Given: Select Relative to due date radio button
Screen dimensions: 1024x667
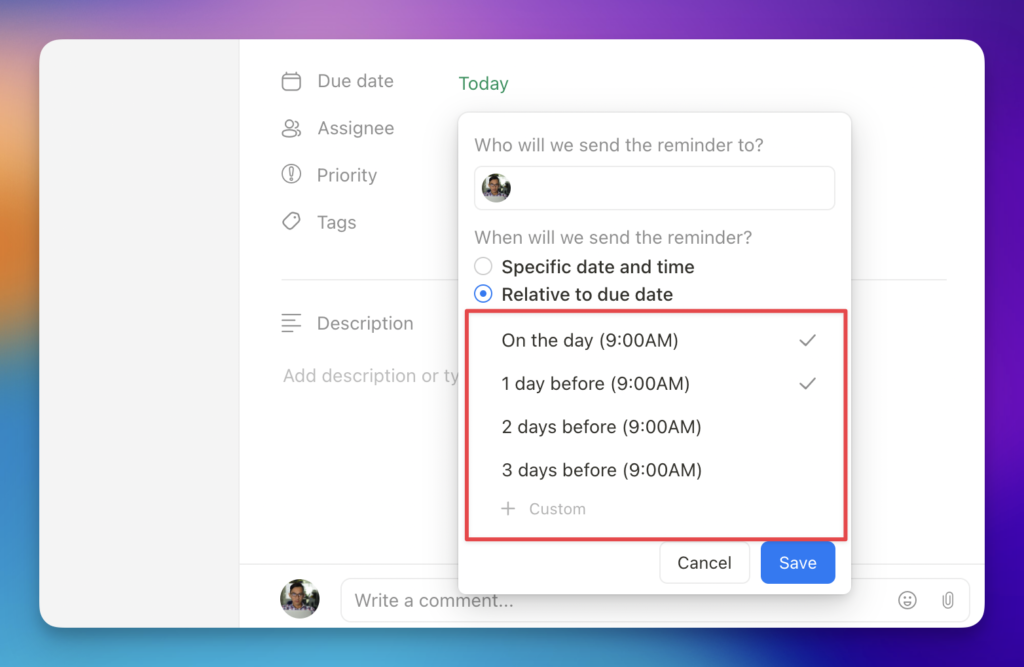Looking at the screenshot, I should (x=483, y=294).
